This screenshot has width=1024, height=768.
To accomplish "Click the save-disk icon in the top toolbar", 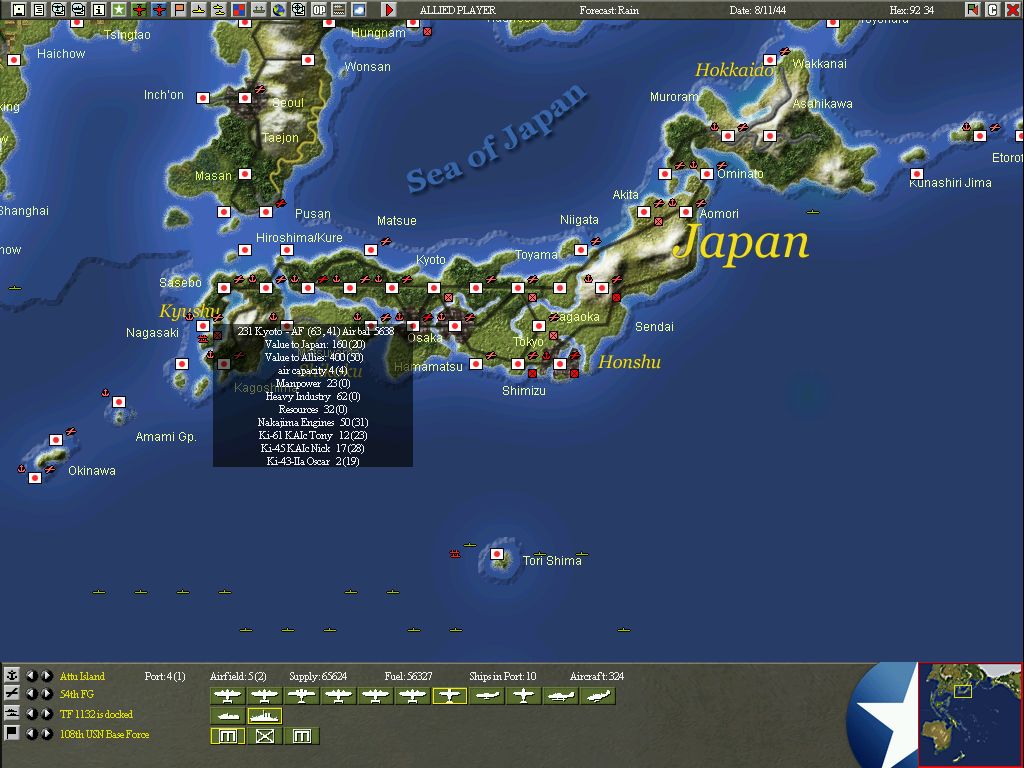I will 19,10.
